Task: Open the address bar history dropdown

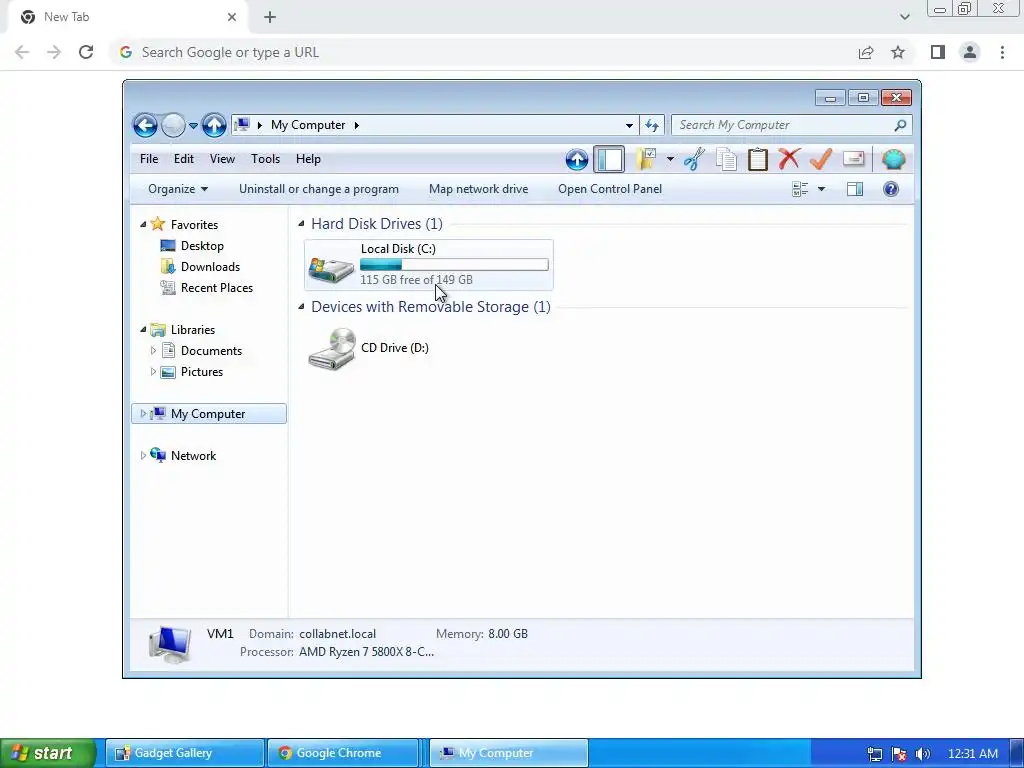Action: tap(629, 125)
